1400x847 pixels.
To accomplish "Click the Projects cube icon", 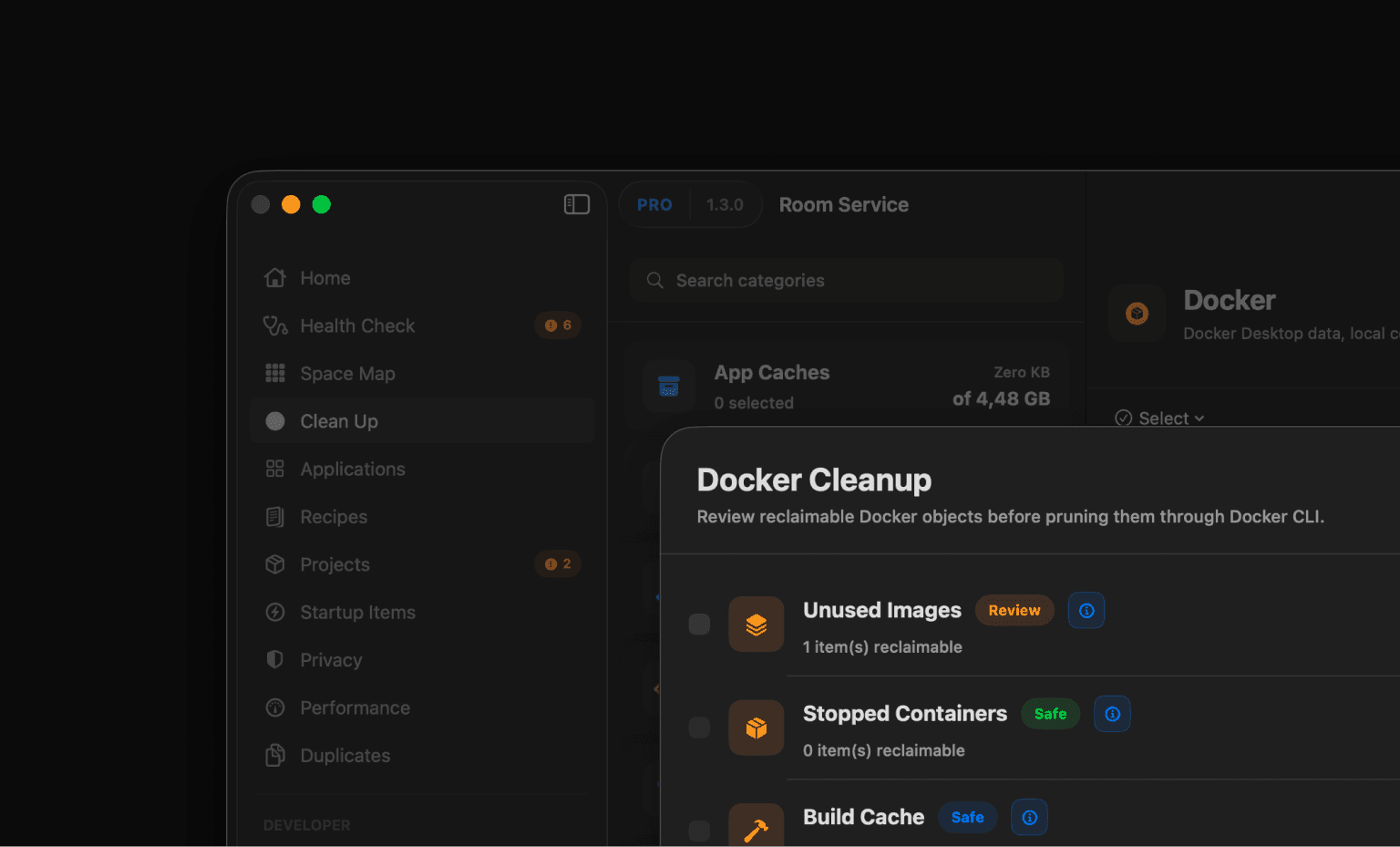I will click(275, 564).
